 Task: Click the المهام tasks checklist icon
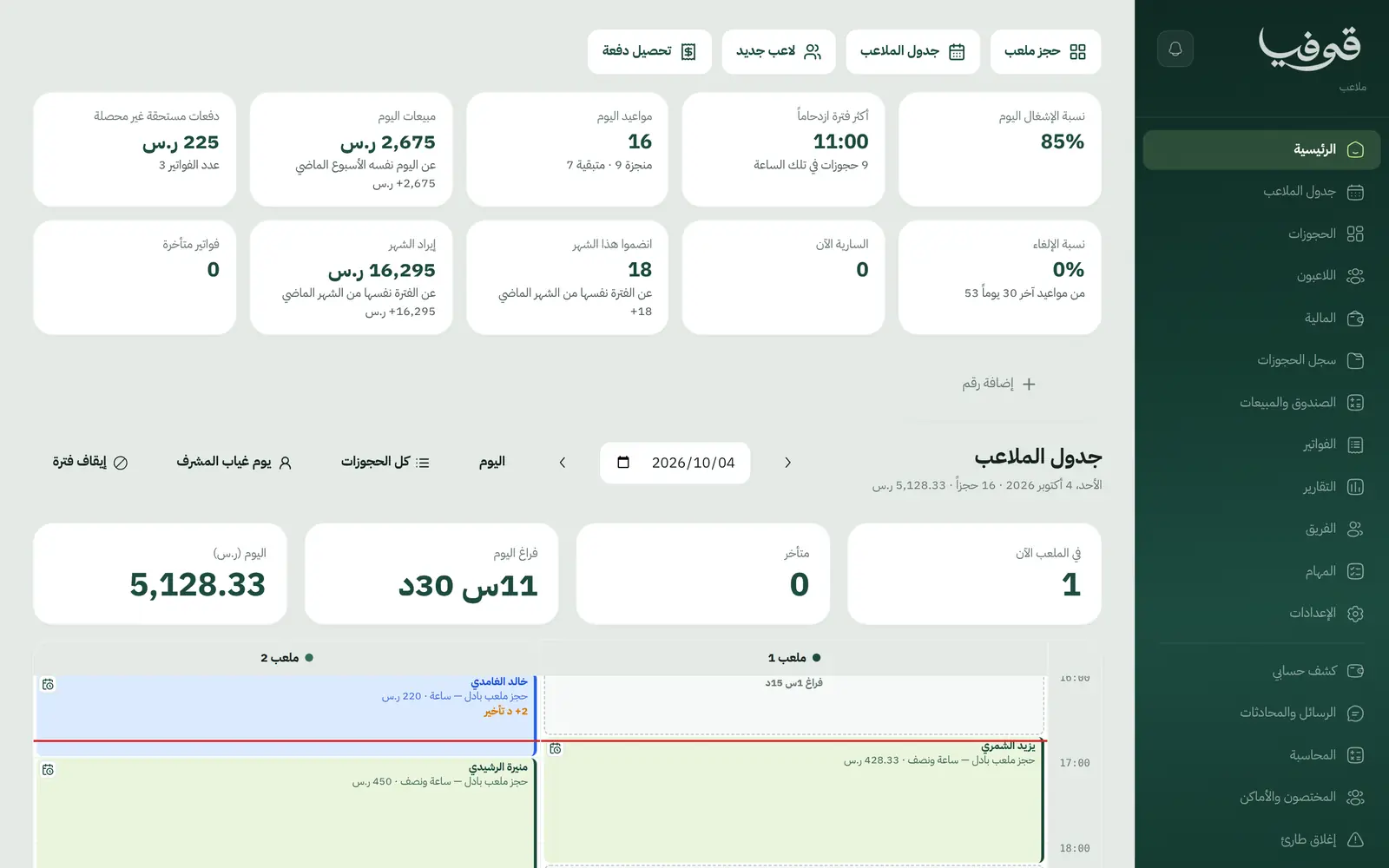[x=1355, y=571]
